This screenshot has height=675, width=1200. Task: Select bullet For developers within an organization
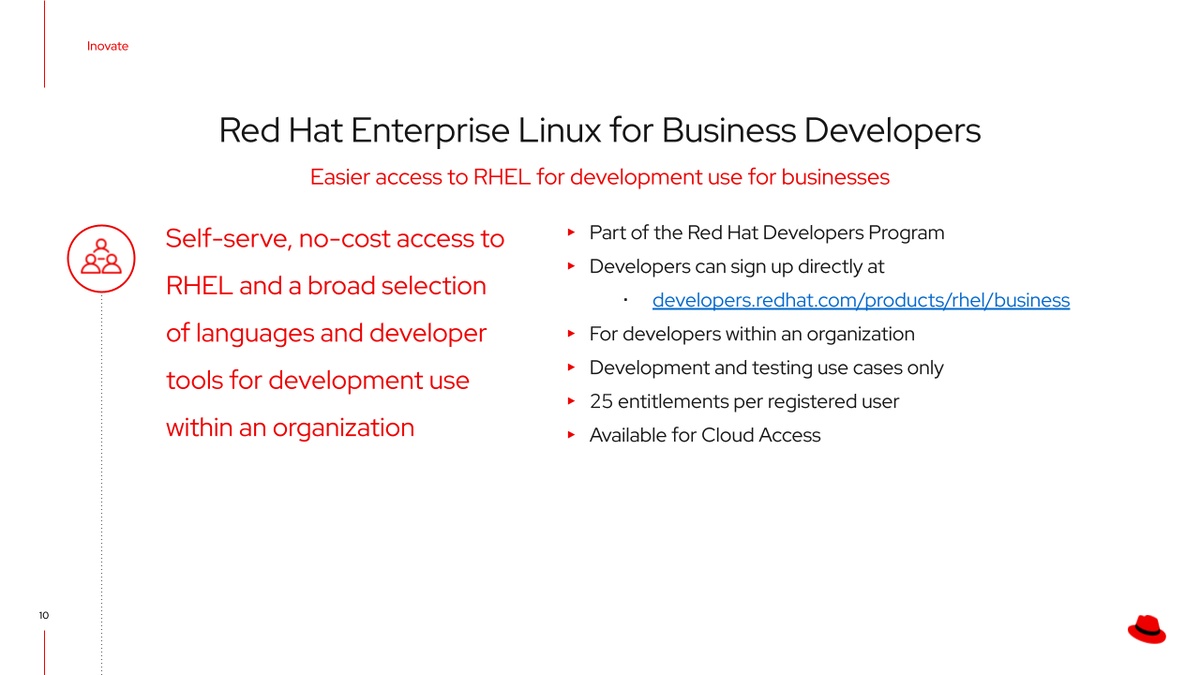coord(752,334)
